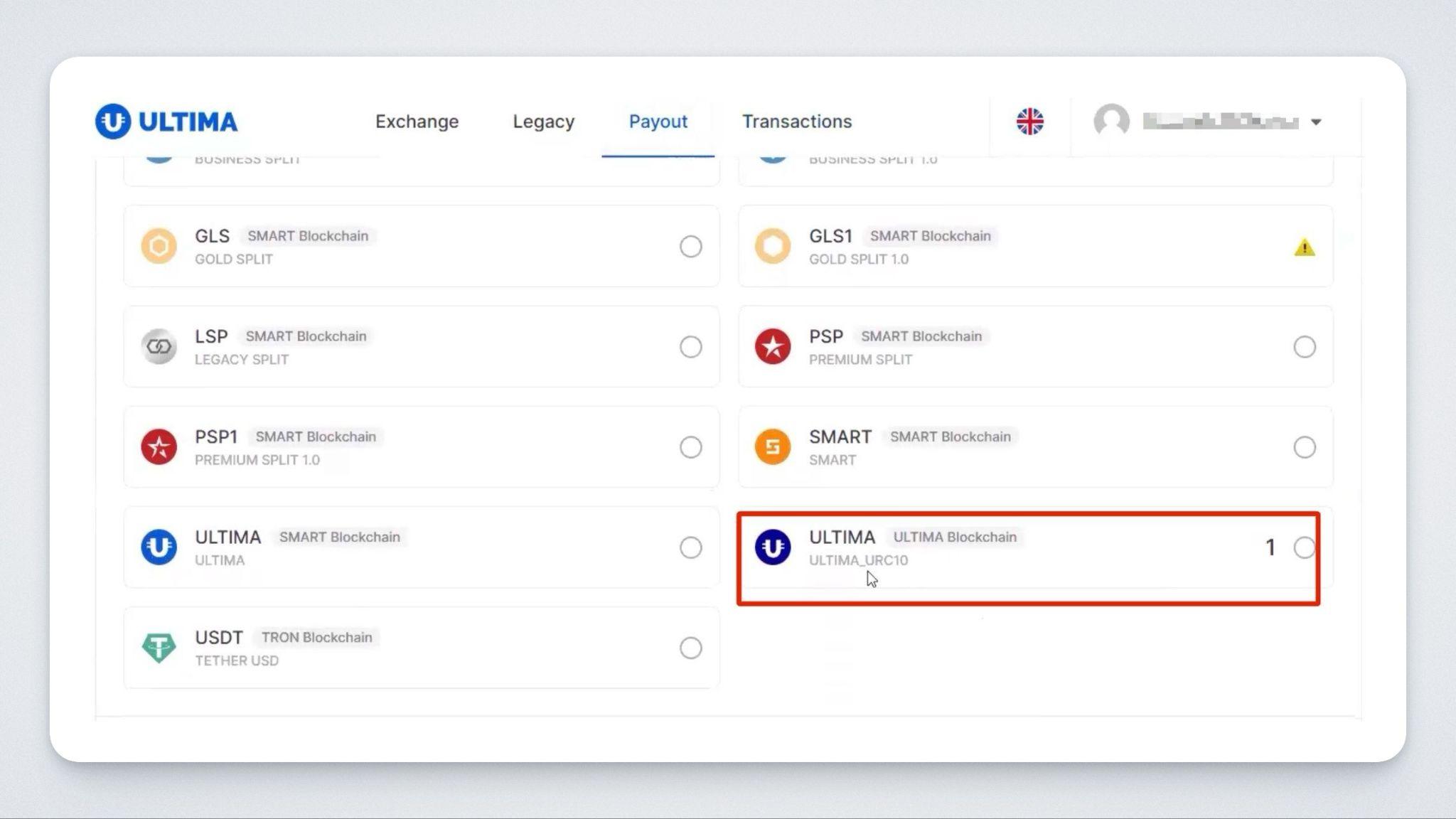Click the Payout tab

[x=658, y=122]
